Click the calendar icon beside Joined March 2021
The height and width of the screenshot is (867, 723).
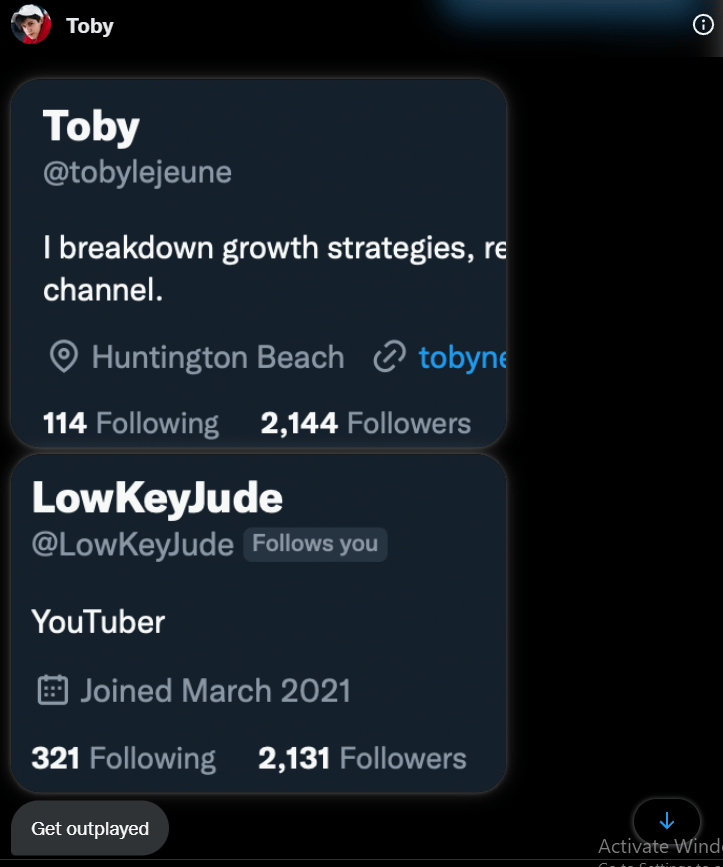click(x=52, y=690)
